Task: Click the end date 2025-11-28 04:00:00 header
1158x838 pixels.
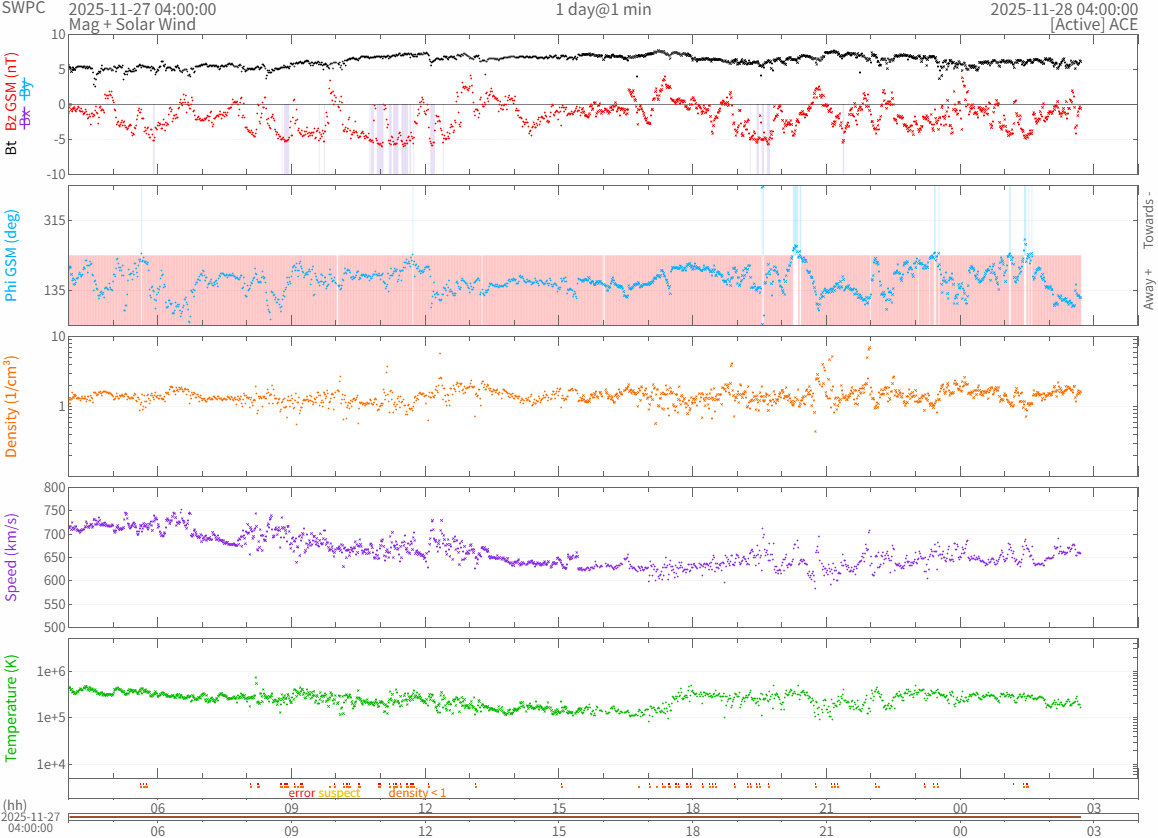Action: click(x=1064, y=9)
